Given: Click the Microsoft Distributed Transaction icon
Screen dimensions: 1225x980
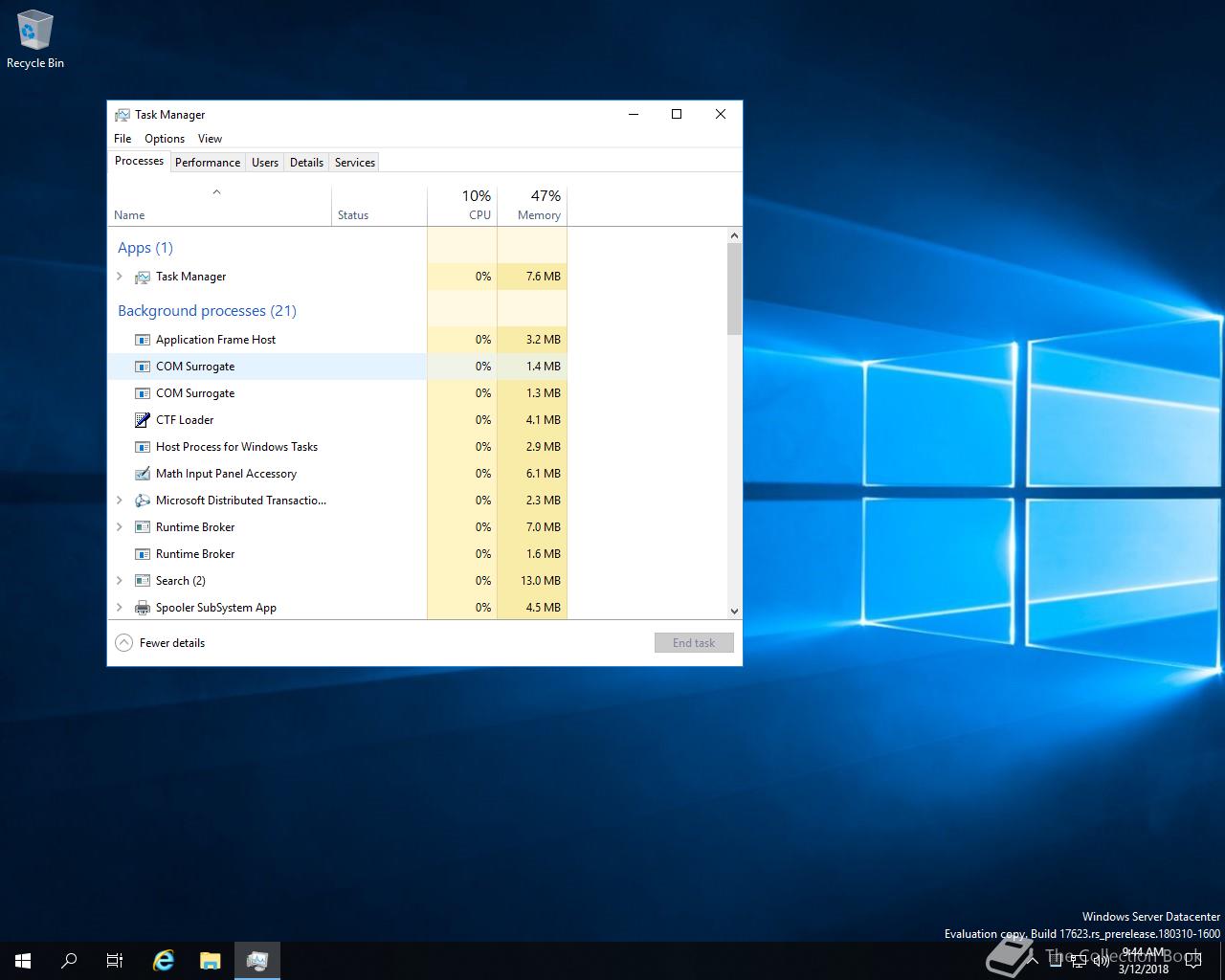Looking at the screenshot, I should pyautogui.click(x=143, y=501).
